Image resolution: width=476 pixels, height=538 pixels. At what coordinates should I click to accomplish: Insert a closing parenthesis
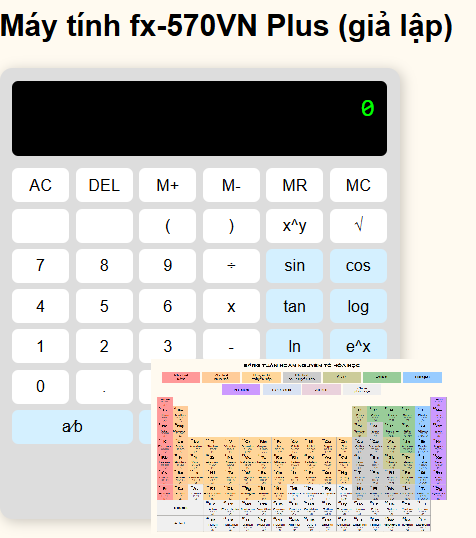231,226
